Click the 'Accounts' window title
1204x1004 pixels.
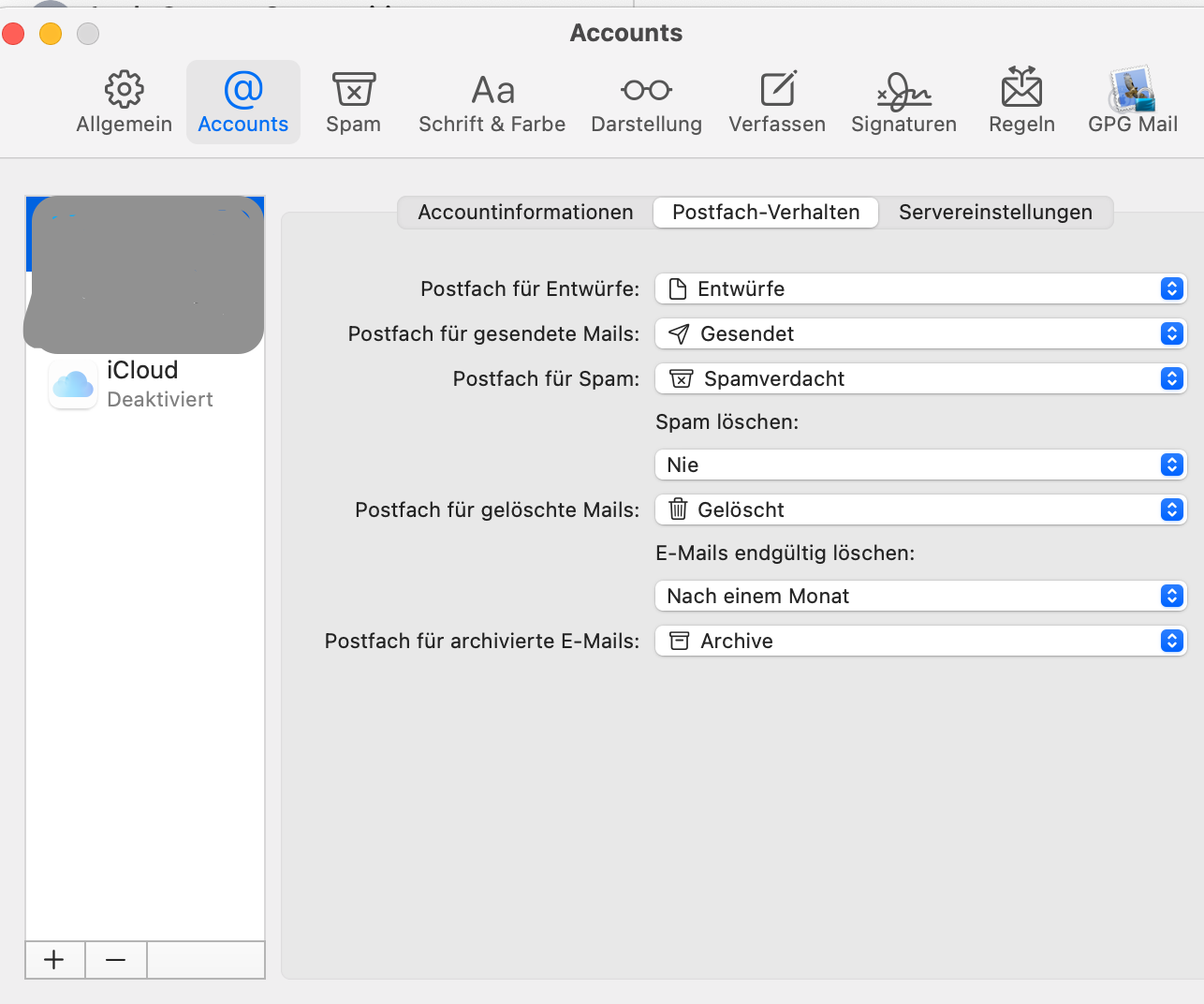coord(626,33)
